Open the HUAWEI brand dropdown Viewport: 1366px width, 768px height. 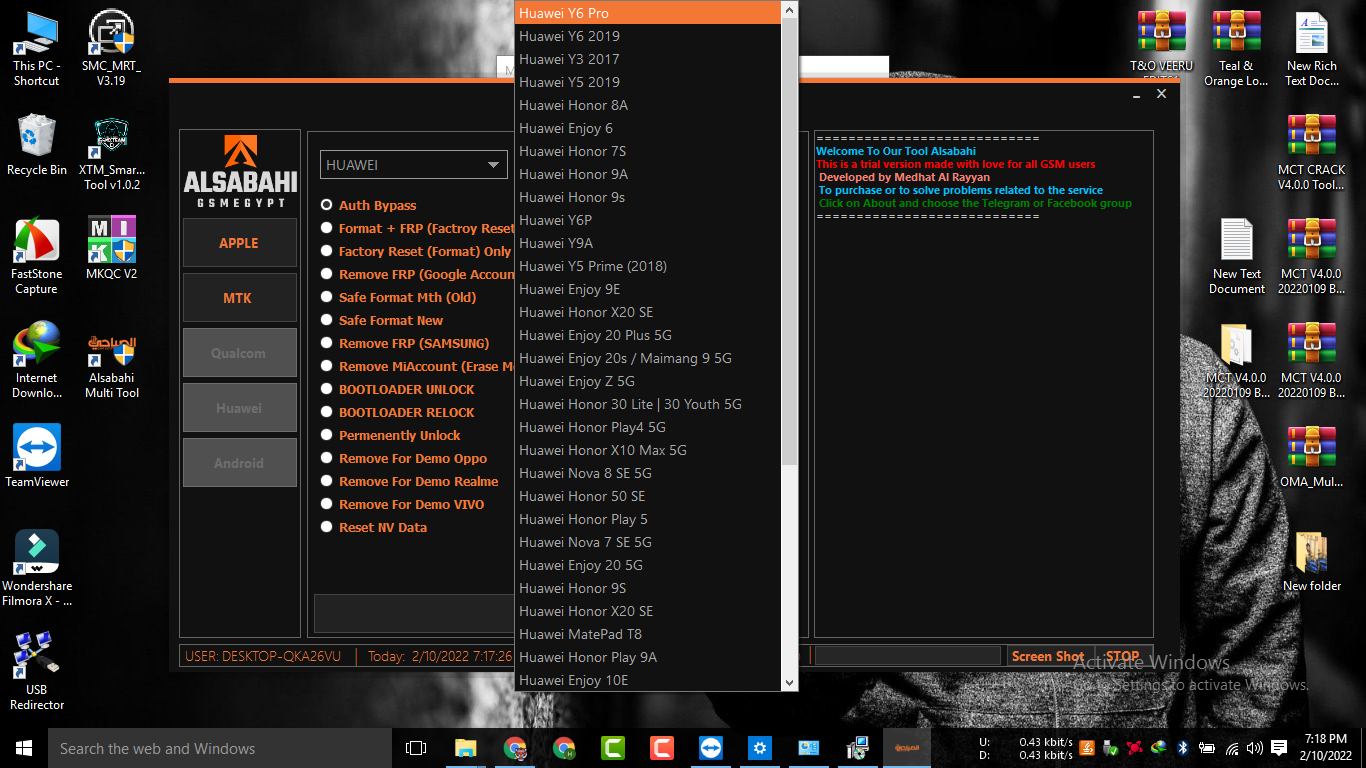tap(414, 165)
